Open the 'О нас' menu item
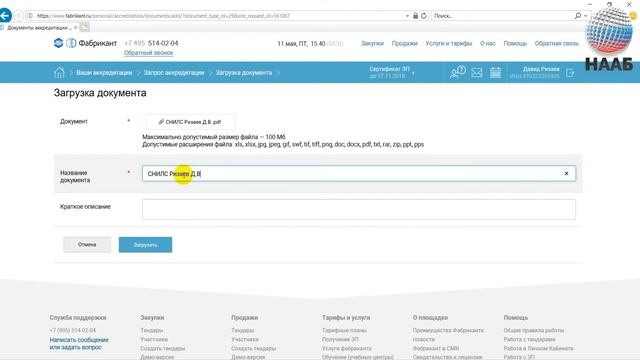 tap(488, 43)
